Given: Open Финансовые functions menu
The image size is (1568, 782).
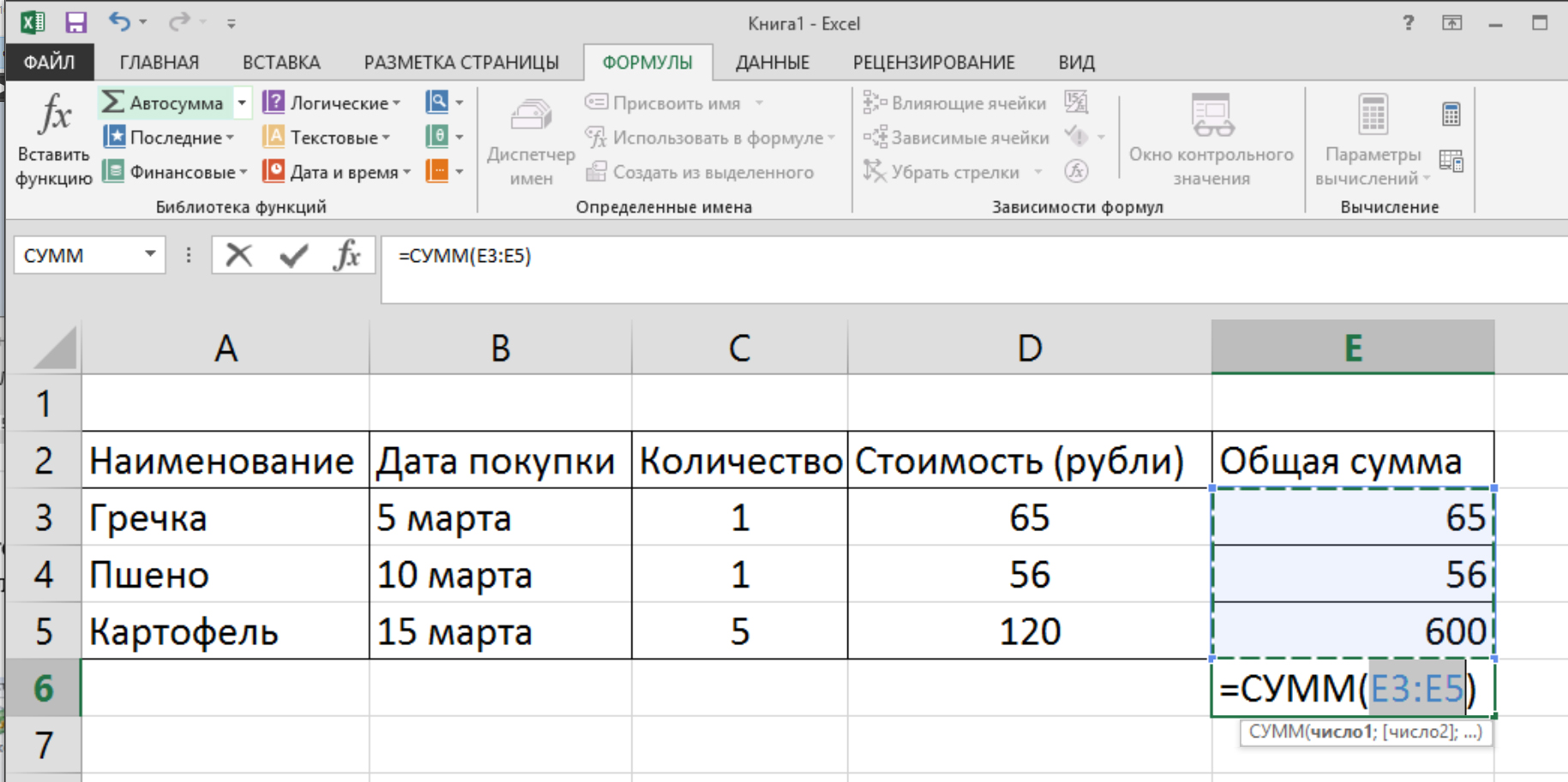Looking at the screenshot, I should (174, 172).
